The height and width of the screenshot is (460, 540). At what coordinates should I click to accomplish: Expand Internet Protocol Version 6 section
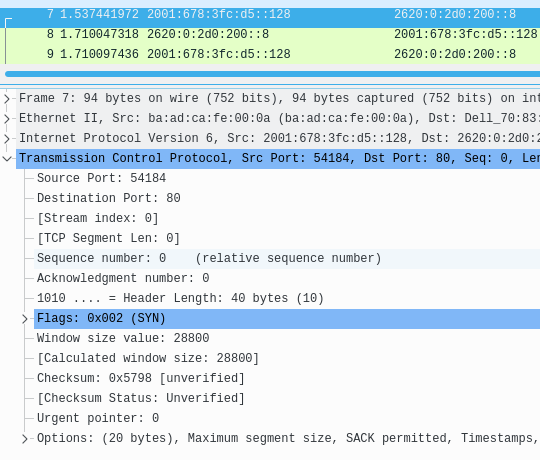tap(7, 139)
